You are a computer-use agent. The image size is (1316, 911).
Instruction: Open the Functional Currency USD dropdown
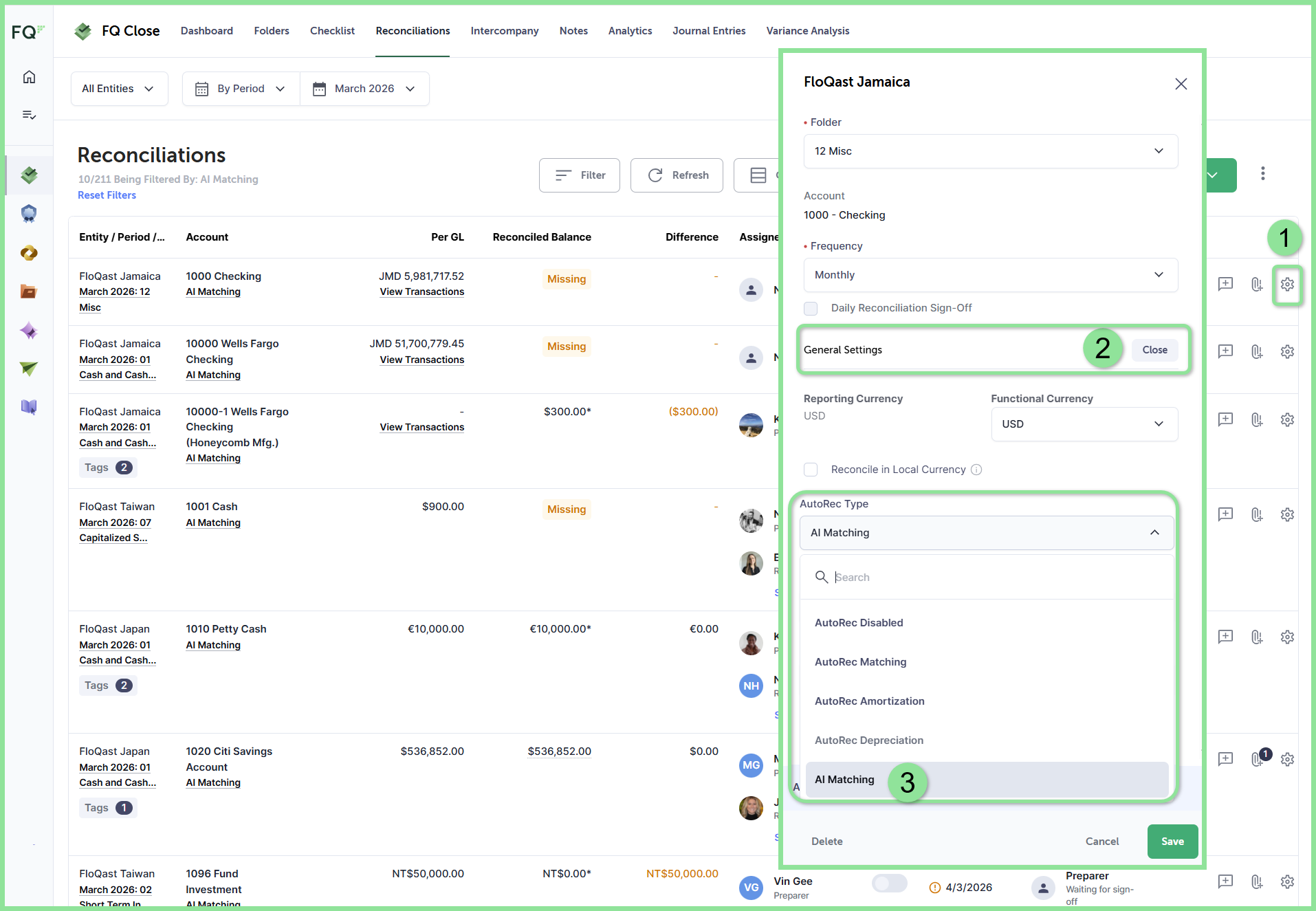1084,424
